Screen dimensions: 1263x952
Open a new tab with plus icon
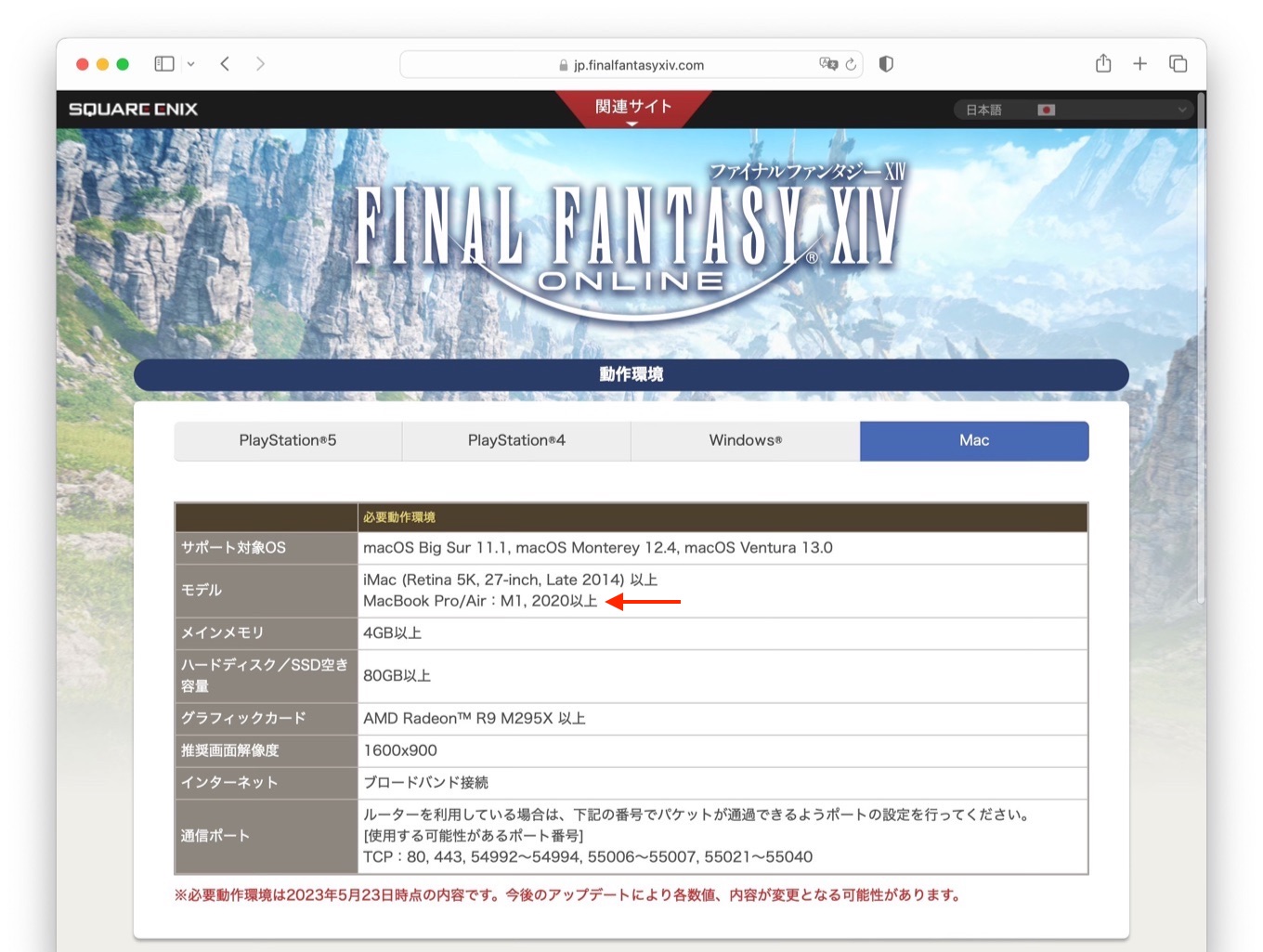click(x=1139, y=64)
